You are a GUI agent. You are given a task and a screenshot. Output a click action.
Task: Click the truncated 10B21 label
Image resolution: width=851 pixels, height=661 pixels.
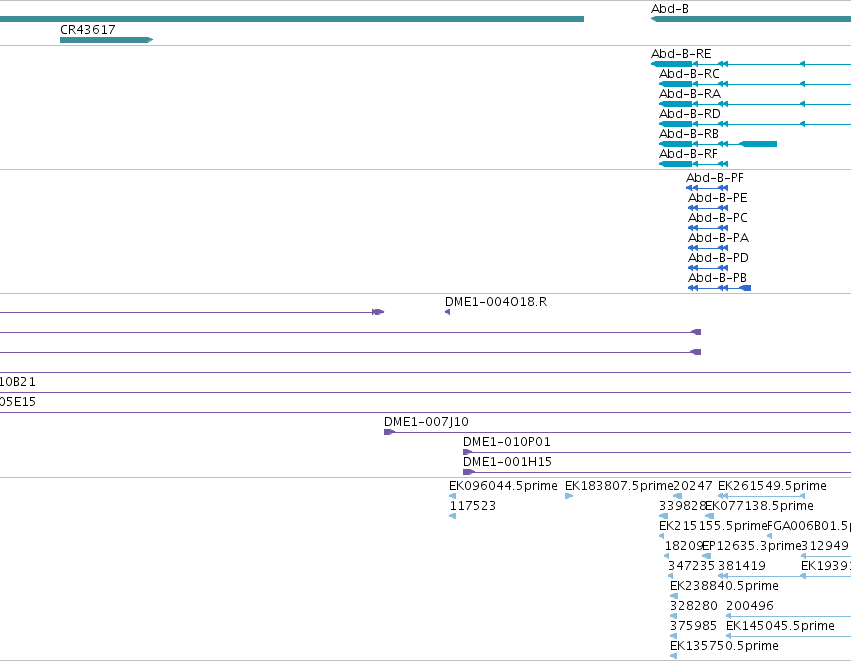[x=17, y=382]
